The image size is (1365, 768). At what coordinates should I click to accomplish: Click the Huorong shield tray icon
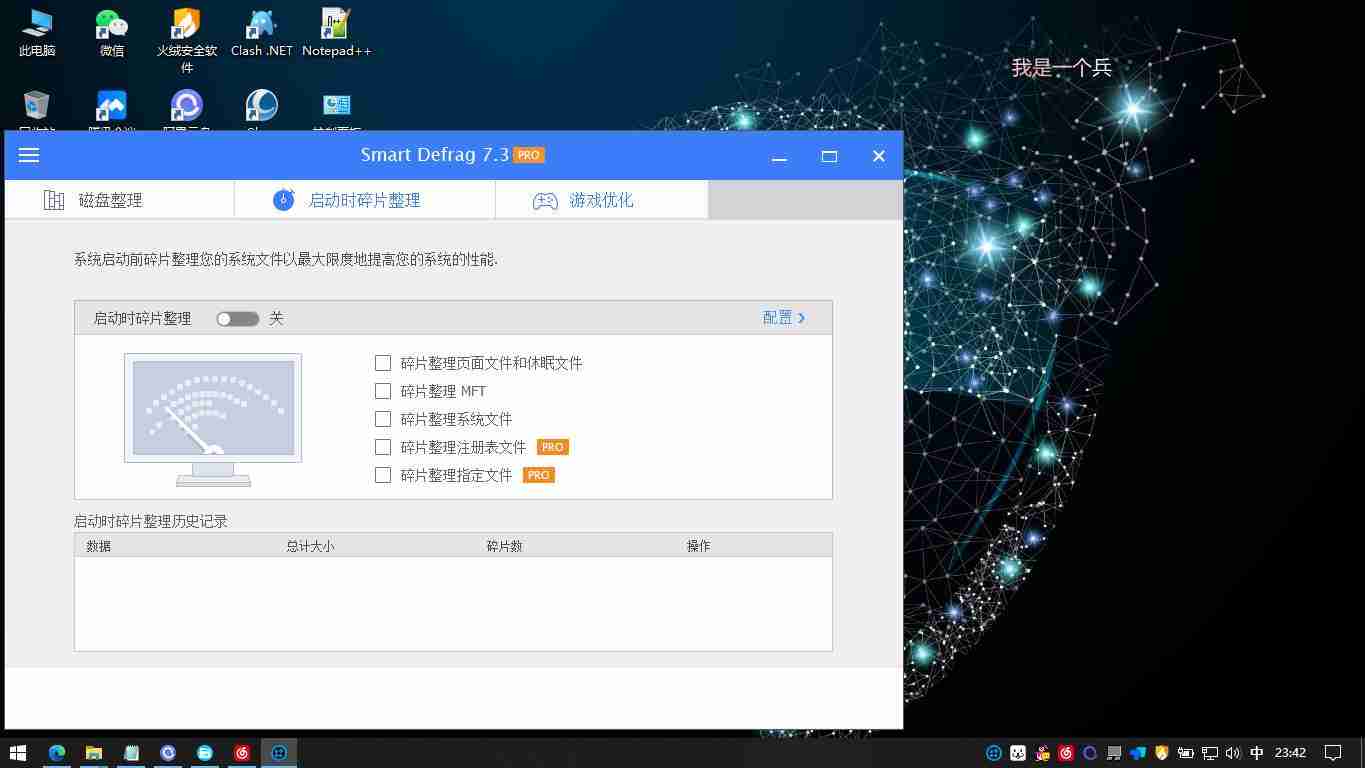[x=1162, y=753]
